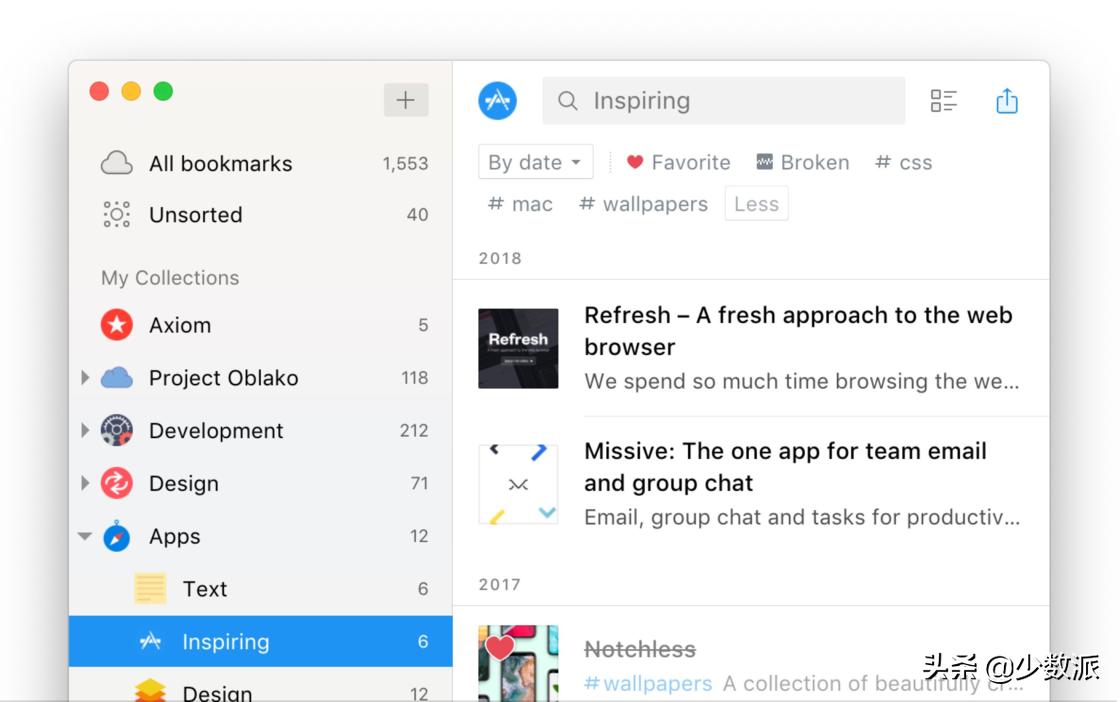This screenshot has height=702, width=1120.
Task: Open 'Refresh – A fresh approach' title
Action: [x=799, y=331]
